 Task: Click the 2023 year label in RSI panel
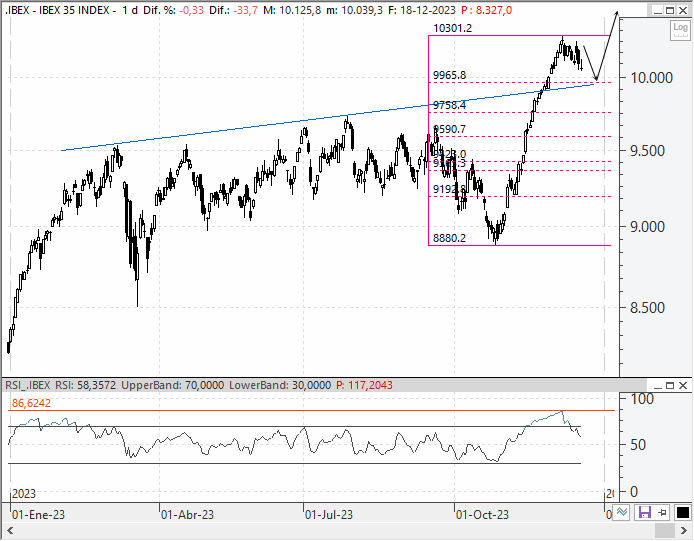24,494
